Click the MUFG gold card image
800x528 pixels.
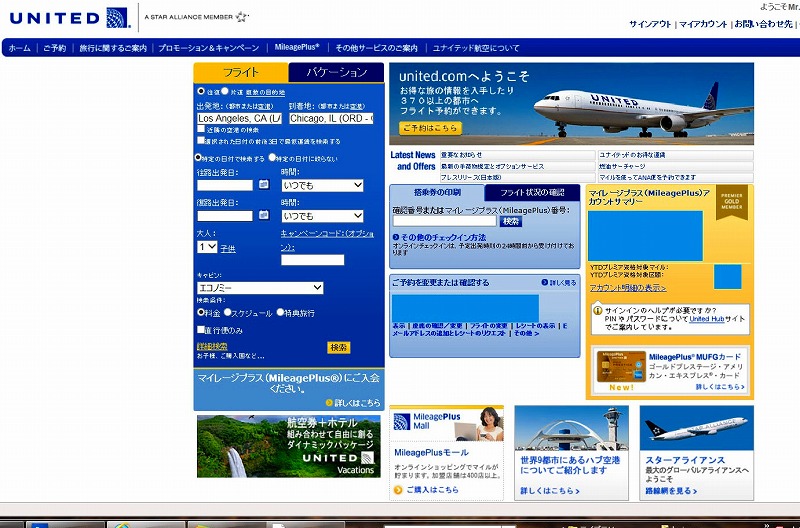[621, 366]
